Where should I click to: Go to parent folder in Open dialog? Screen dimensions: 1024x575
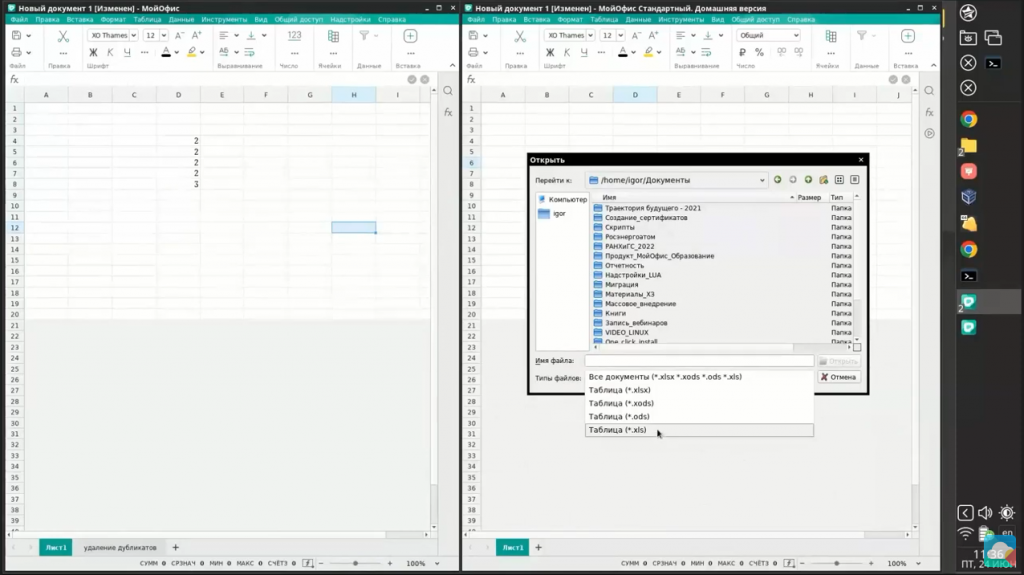coord(808,180)
